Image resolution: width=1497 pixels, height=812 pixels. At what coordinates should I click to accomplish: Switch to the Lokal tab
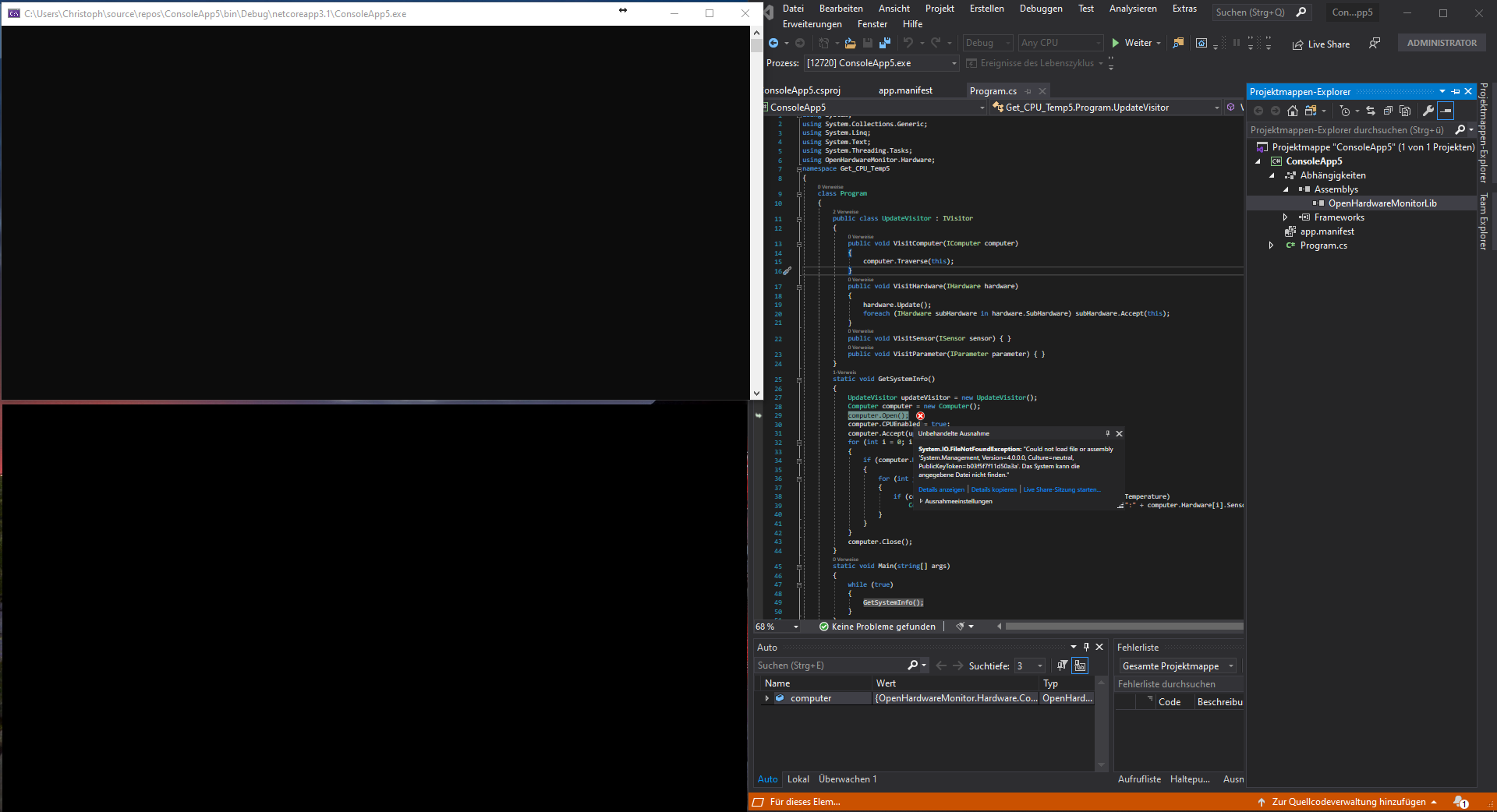click(x=798, y=778)
